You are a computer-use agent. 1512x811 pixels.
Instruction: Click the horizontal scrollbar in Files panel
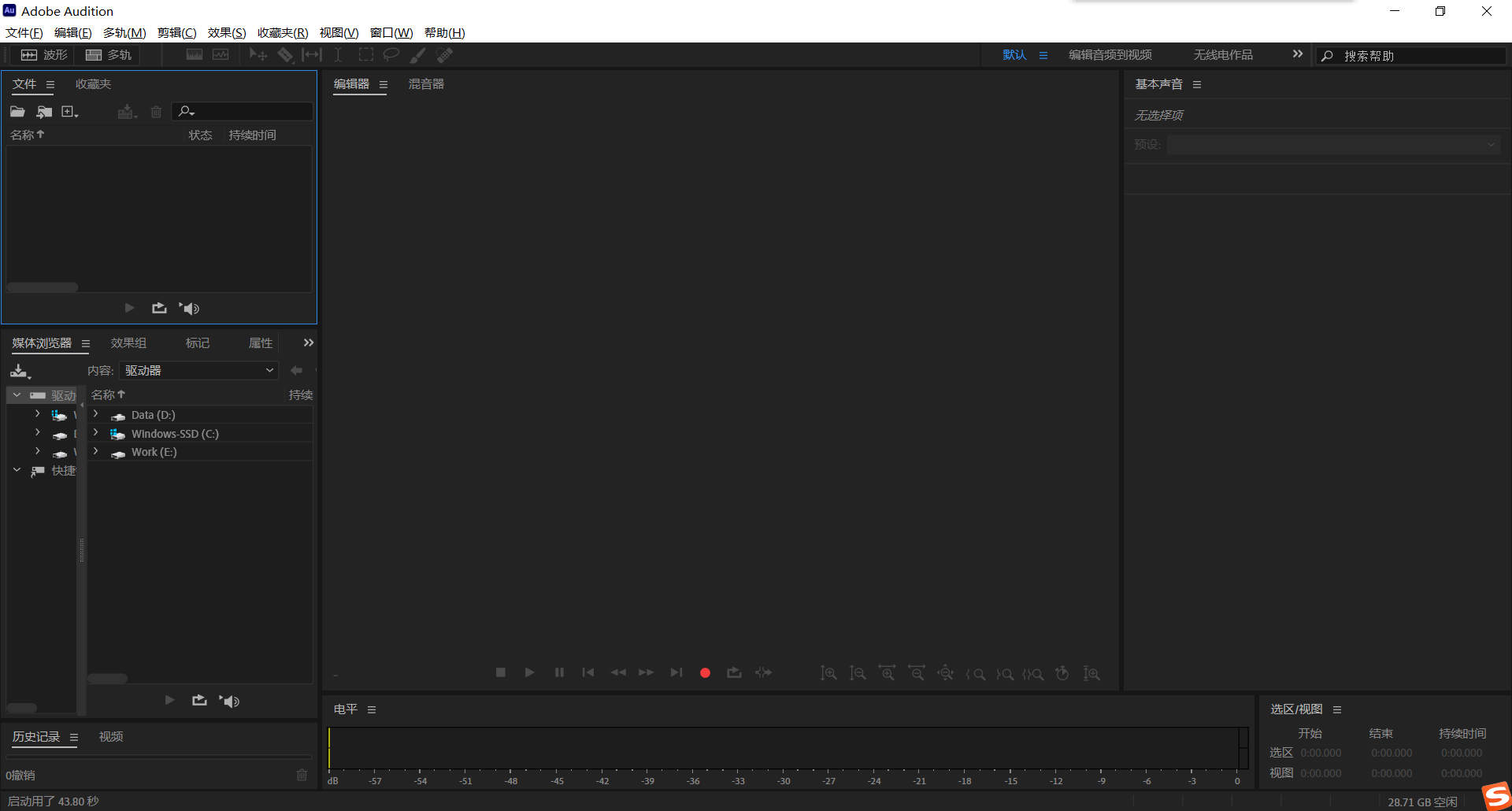pos(43,287)
